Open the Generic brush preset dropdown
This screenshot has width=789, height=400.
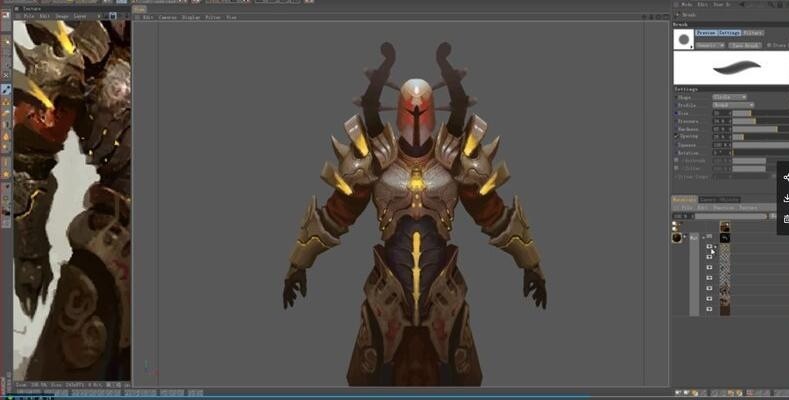[711, 45]
